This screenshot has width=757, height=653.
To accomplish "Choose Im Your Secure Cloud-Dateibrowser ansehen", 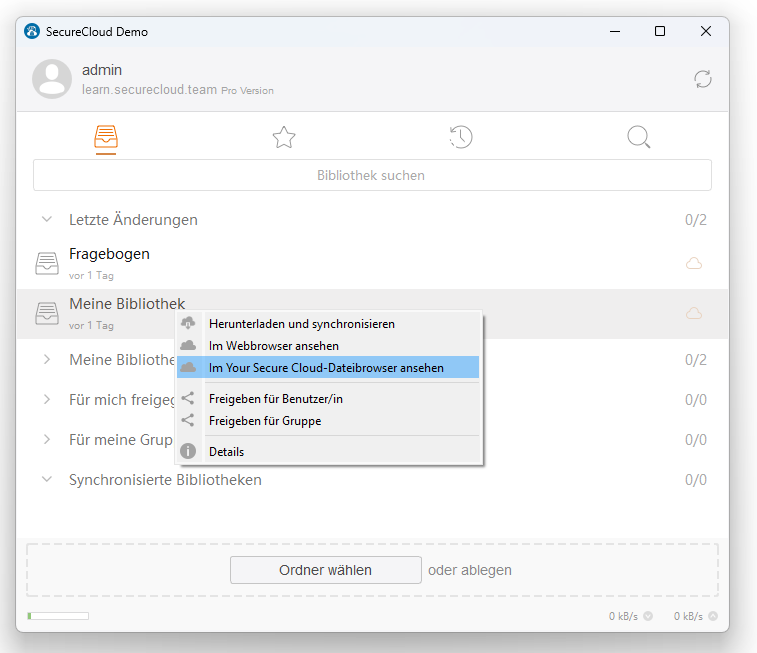I will 328,367.
